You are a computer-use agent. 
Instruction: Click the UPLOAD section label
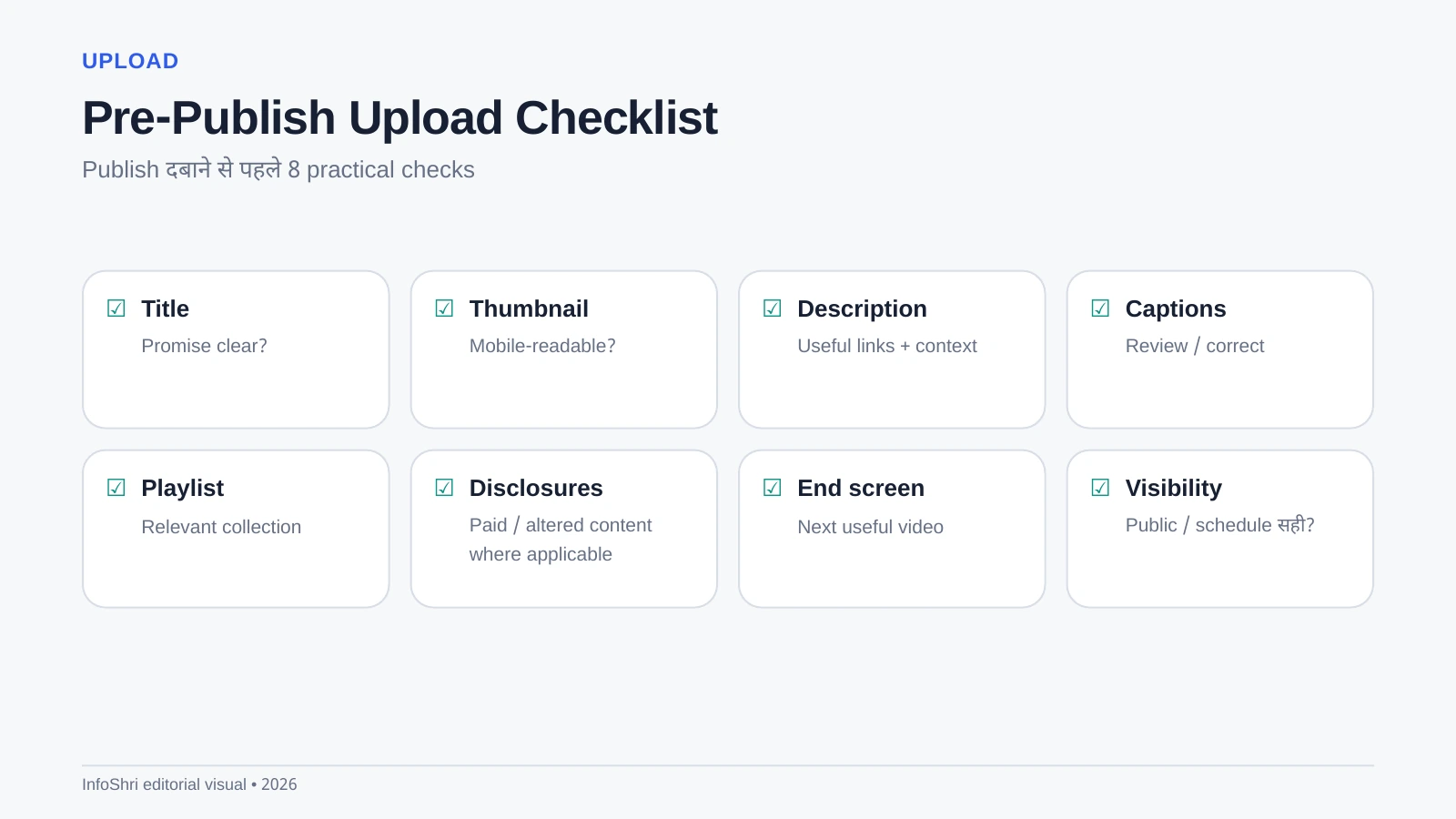(130, 61)
